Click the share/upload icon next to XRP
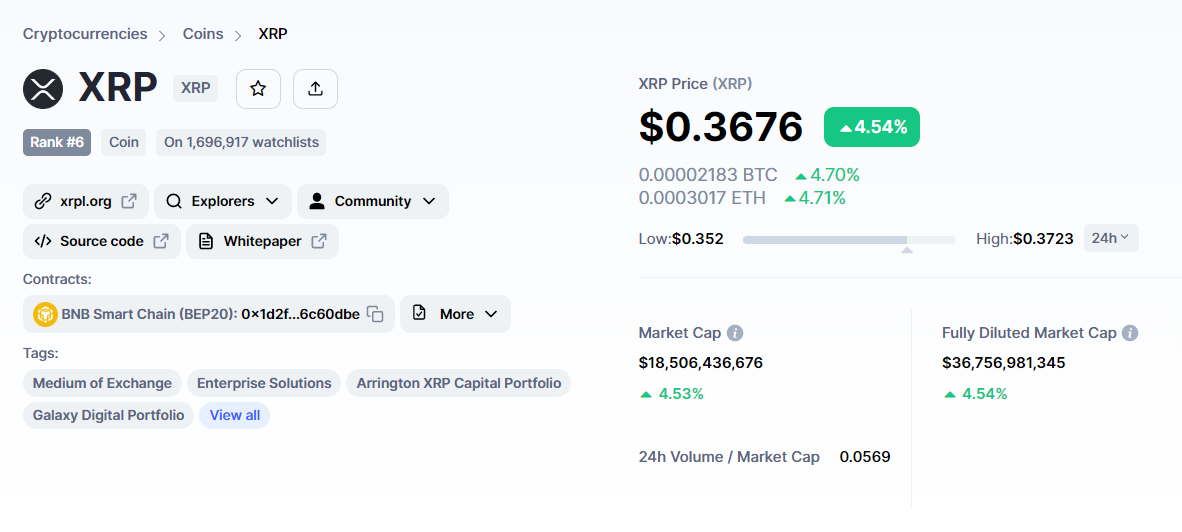Viewport: 1182px width, 532px height. pyautogui.click(x=315, y=89)
